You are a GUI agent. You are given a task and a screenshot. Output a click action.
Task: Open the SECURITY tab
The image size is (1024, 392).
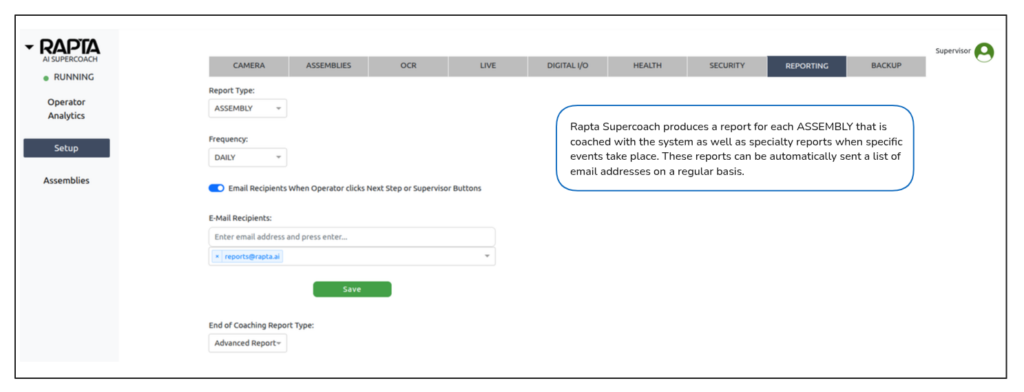727,66
